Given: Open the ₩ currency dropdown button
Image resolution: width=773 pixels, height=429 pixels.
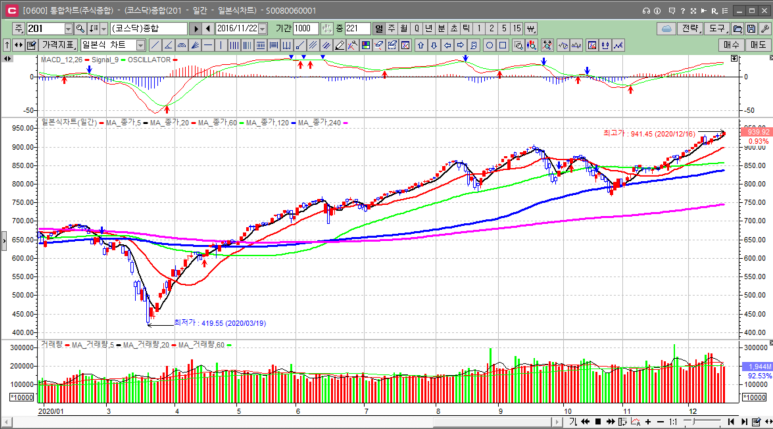Looking at the screenshot, I should [x=530, y=29].
